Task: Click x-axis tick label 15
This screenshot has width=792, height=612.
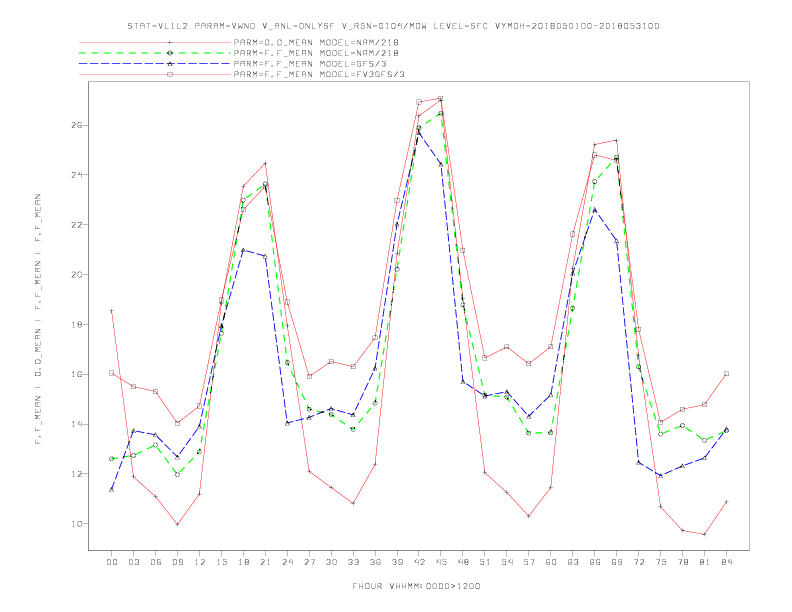Action: pyautogui.click(x=221, y=562)
